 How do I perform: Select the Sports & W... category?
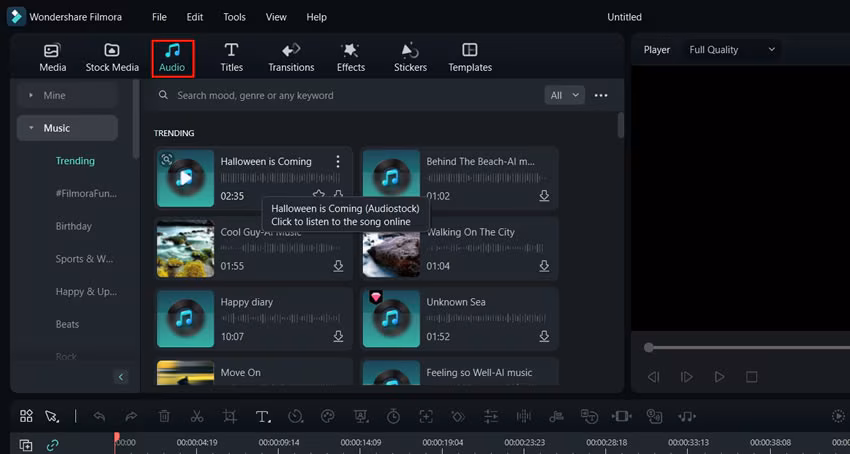point(85,259)
